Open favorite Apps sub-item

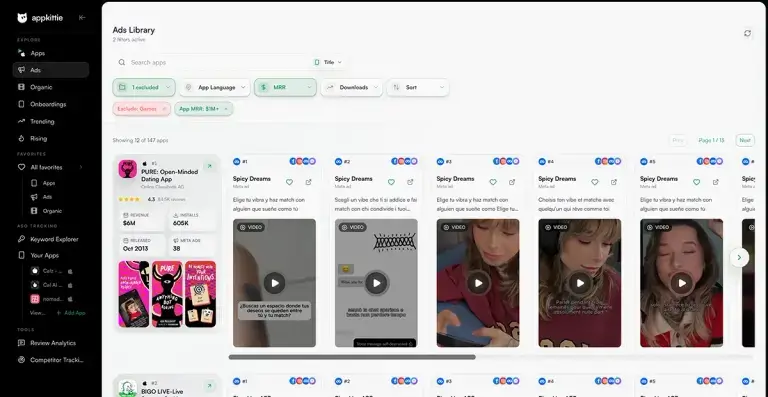(x=48, y=183)
